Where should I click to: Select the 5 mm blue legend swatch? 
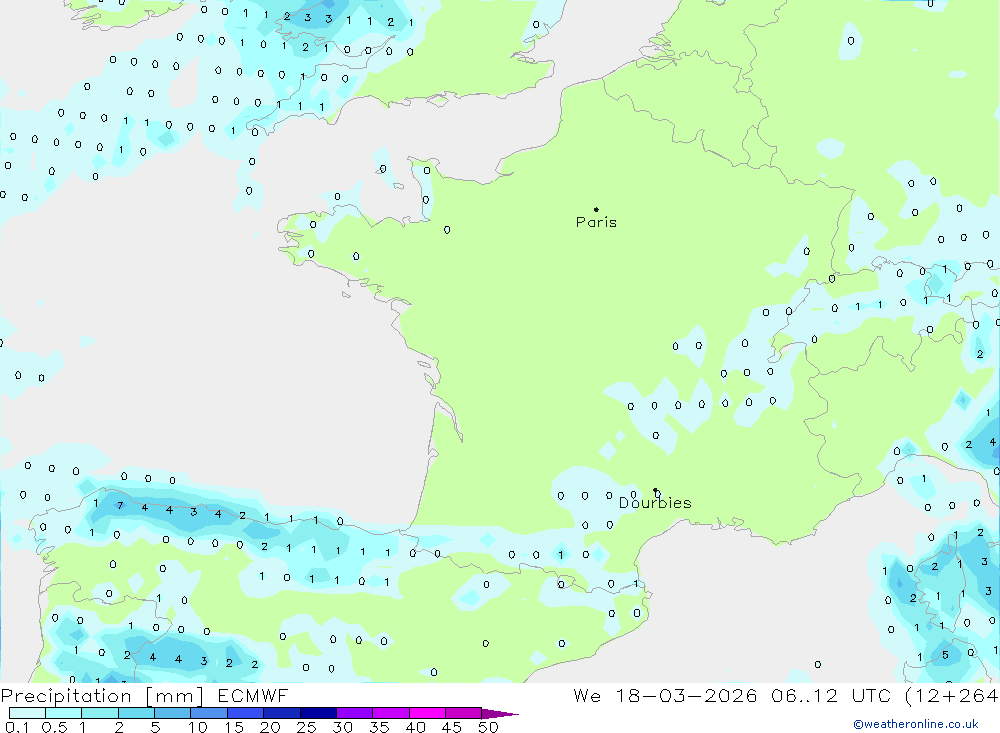coord(172,713)
